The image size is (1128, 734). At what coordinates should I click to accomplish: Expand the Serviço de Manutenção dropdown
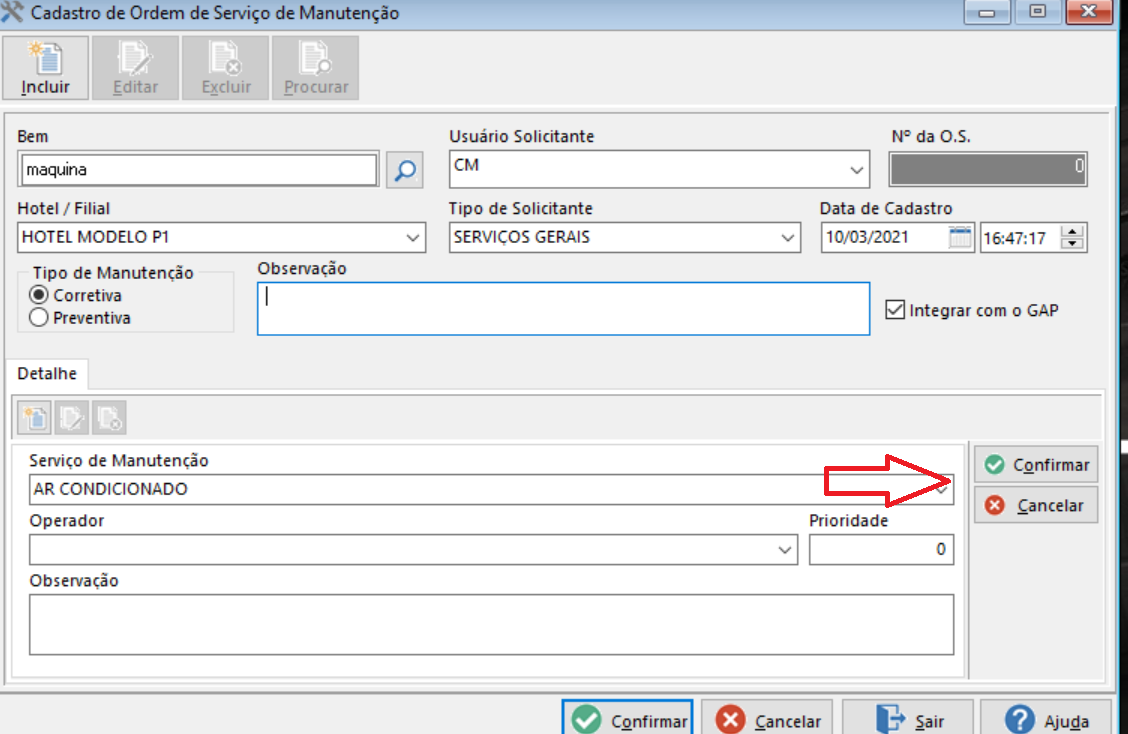[x=942, y=489]
